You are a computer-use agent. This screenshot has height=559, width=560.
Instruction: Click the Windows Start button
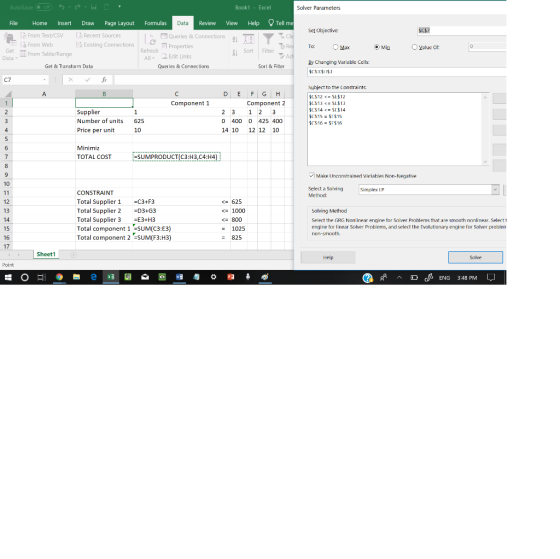(8, 277)
